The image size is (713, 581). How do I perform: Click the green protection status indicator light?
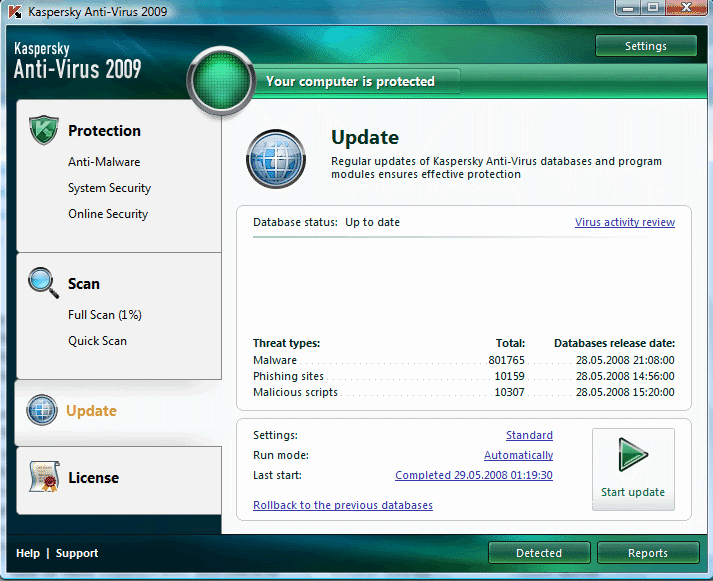221,80
